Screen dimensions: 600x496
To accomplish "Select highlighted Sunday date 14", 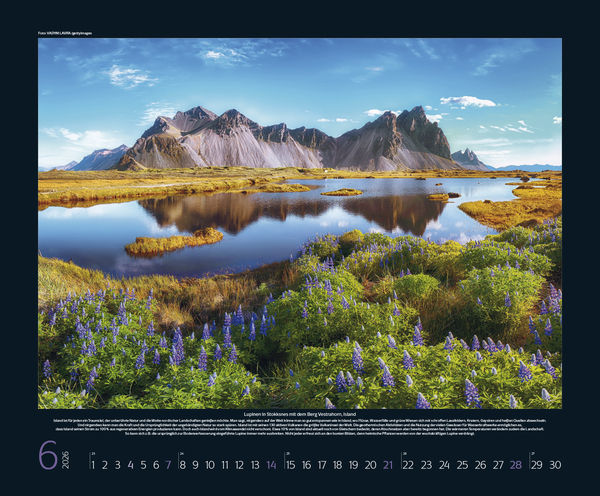I will pos(271,464).
